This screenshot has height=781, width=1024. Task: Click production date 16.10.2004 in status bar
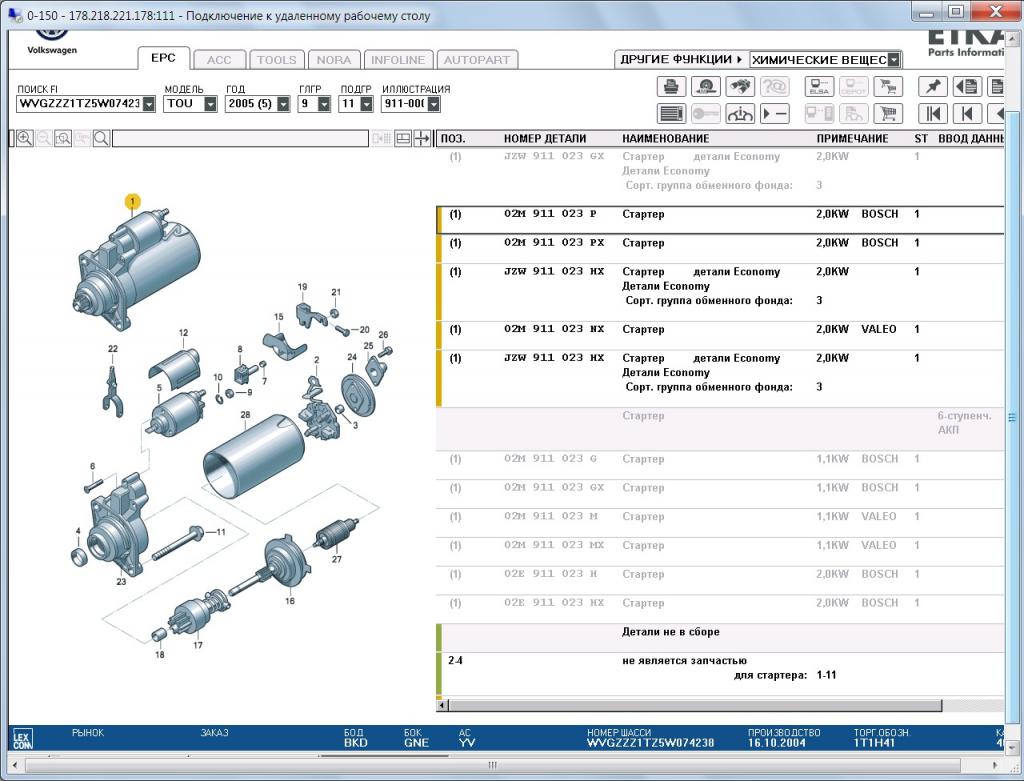pos(776,743)
